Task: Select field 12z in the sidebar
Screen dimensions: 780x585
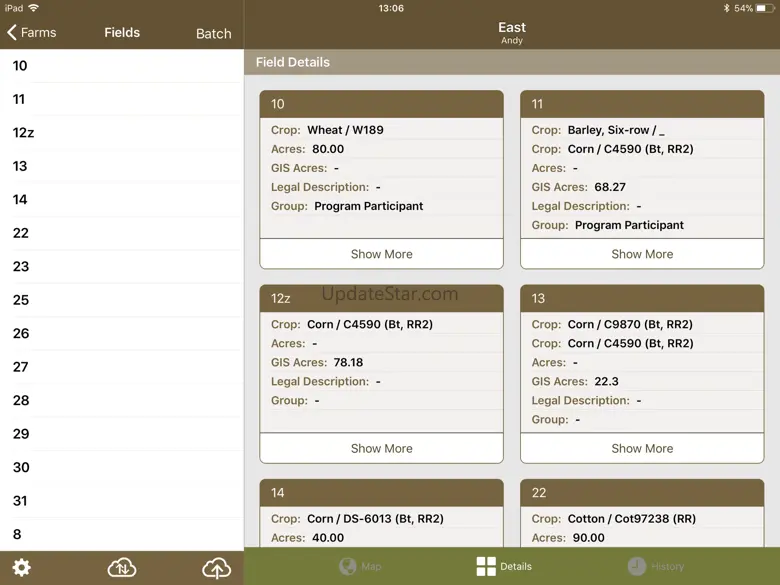Action: tap(24, 133)
